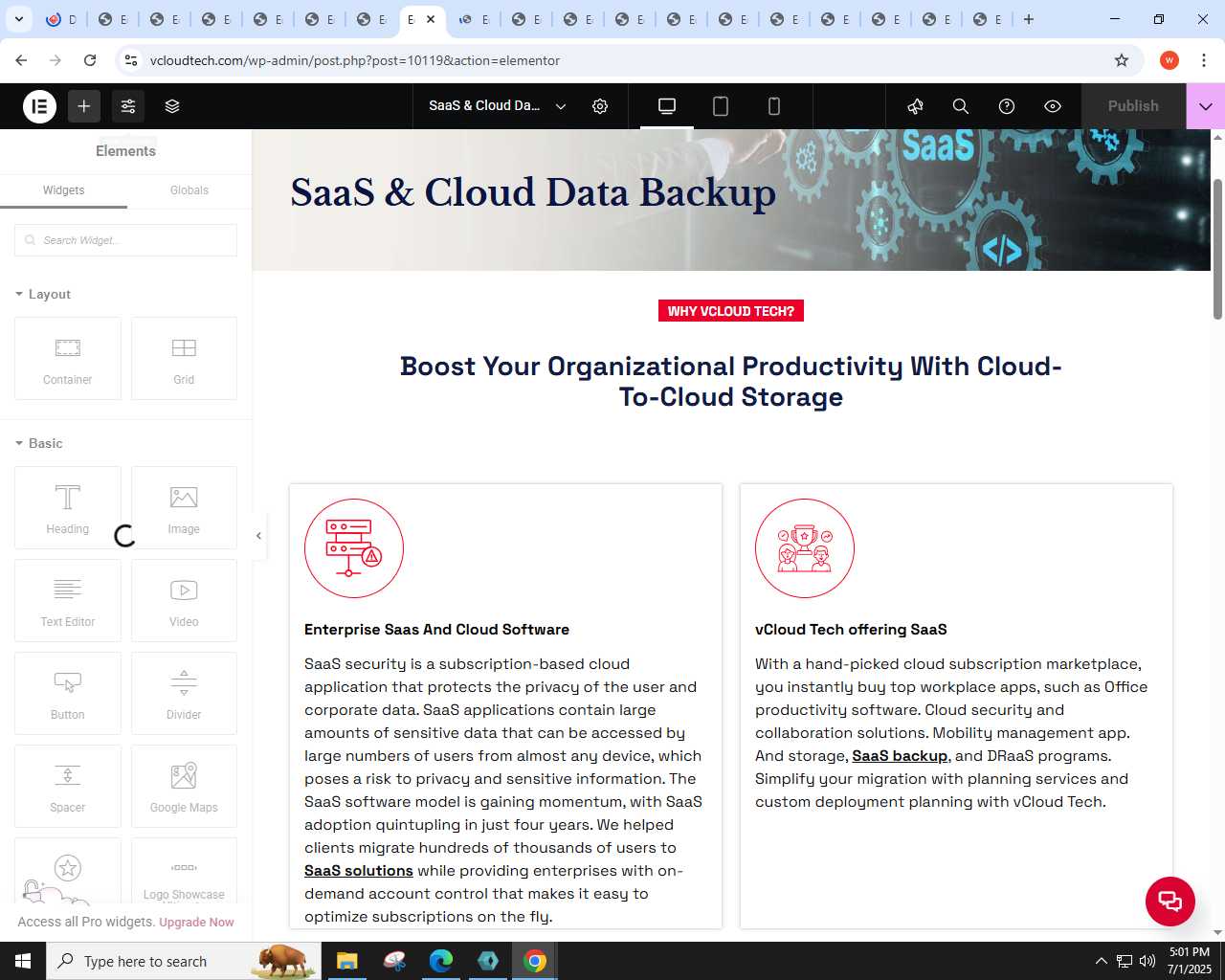Click vCloud Tech offering SaaS heading
1225x980 pixels.
(851, 630)
